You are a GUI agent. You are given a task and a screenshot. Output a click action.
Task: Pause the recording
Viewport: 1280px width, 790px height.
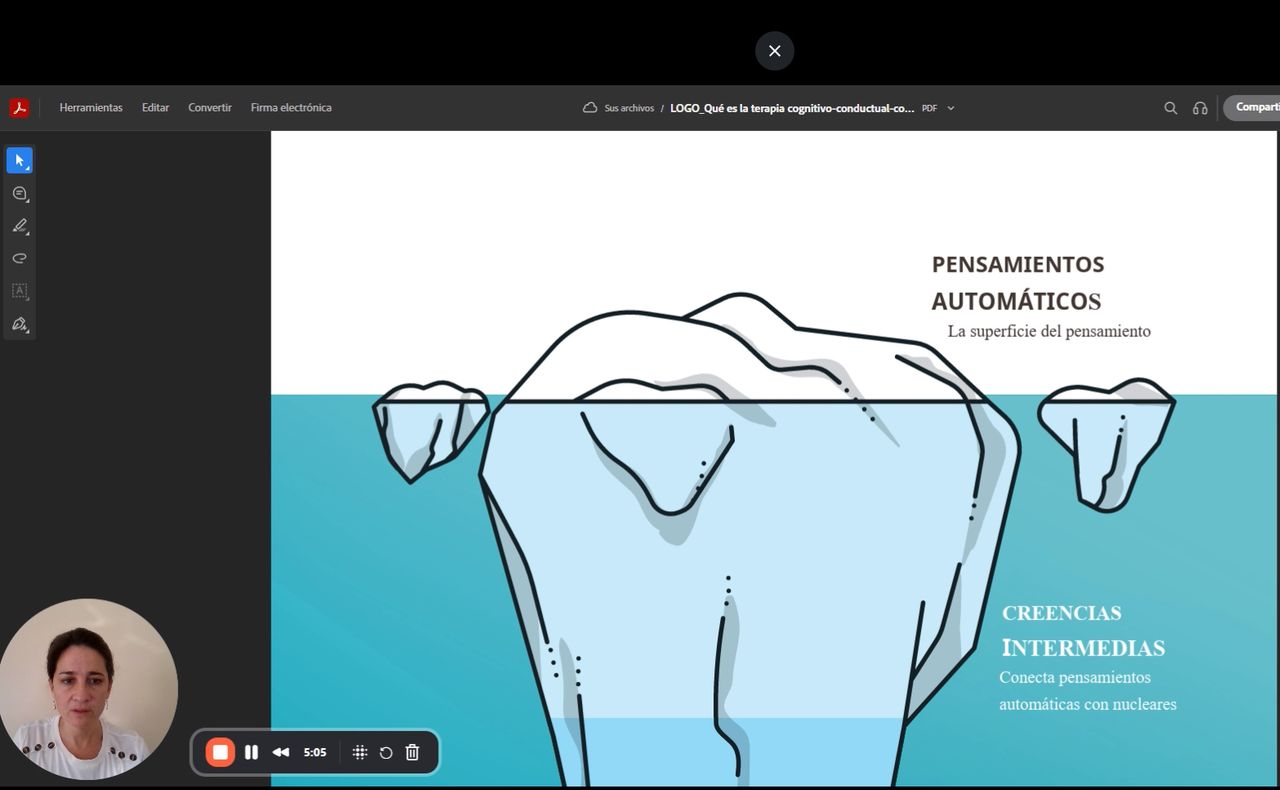pos(251,752)
